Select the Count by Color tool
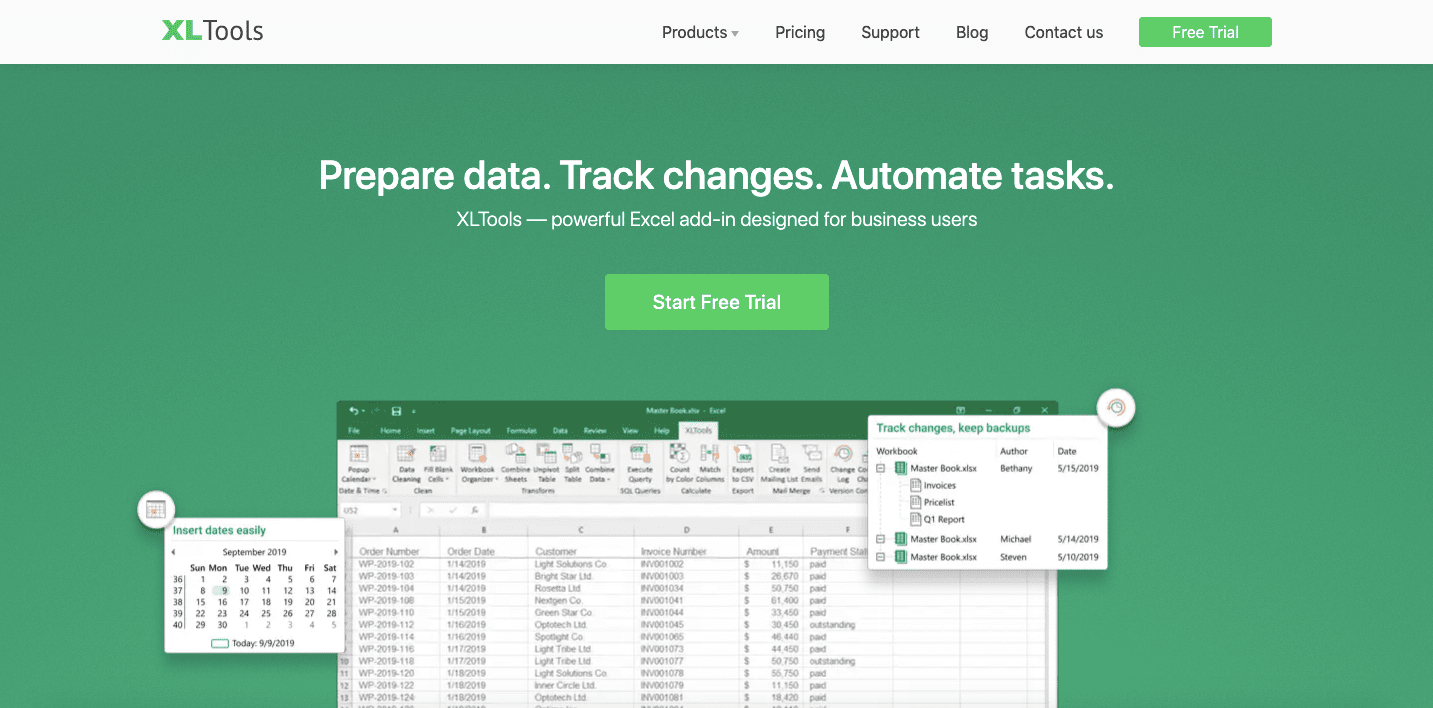Image resolution: width=1433 pixels, height=708 pixels. tap(680, 464)
